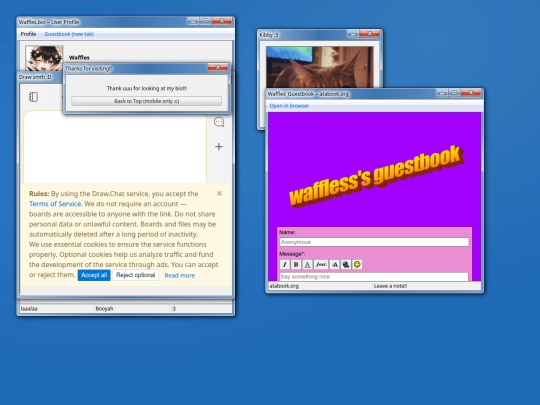Open the Profile menu in Waffles.bio
540x405 pixels.
[28, 34]
